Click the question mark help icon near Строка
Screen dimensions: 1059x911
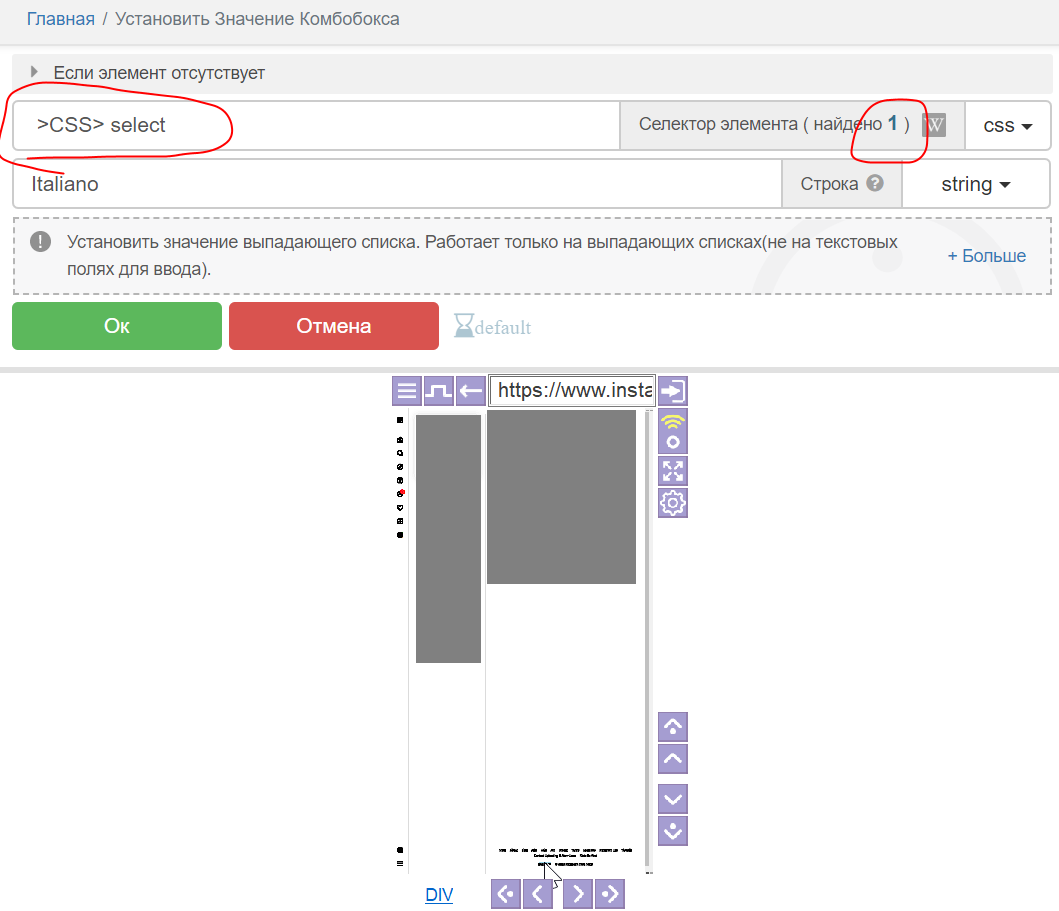875,184
